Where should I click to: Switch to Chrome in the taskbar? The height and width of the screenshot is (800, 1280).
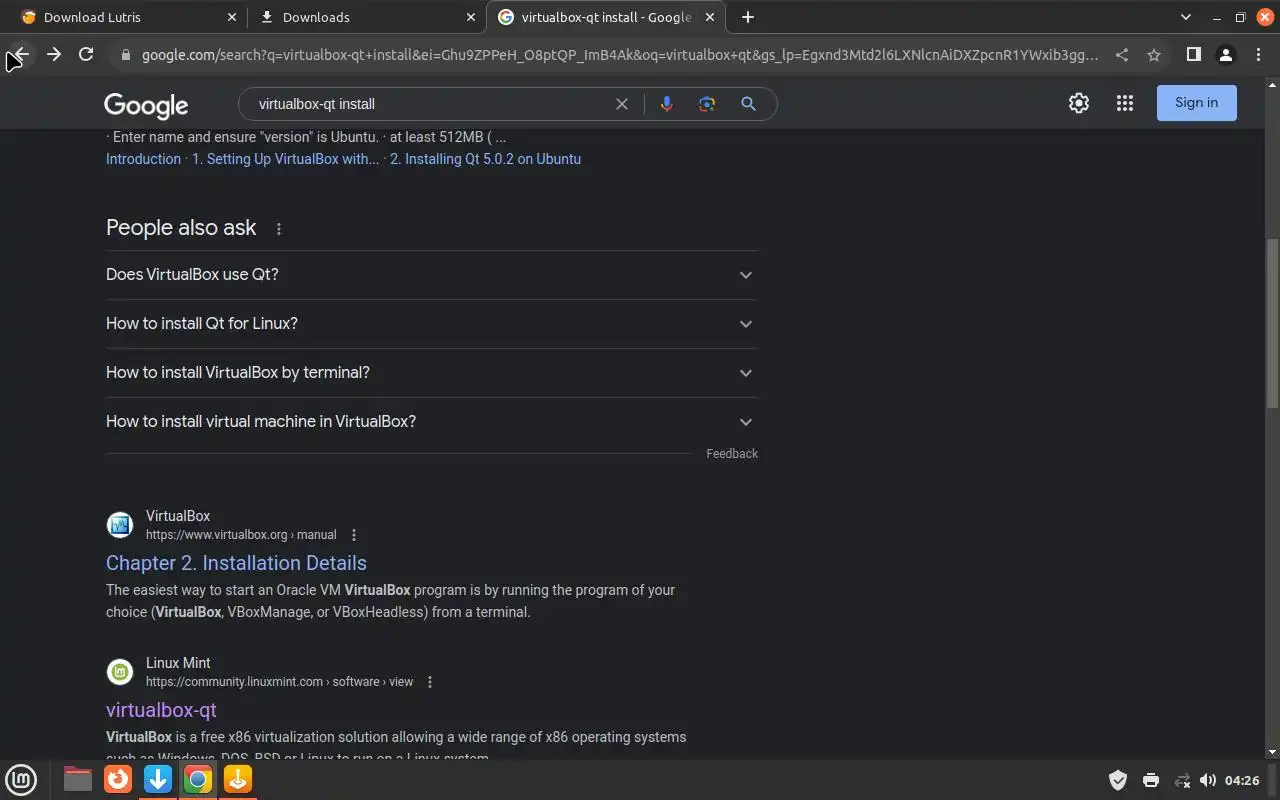(x=198, y=779)
